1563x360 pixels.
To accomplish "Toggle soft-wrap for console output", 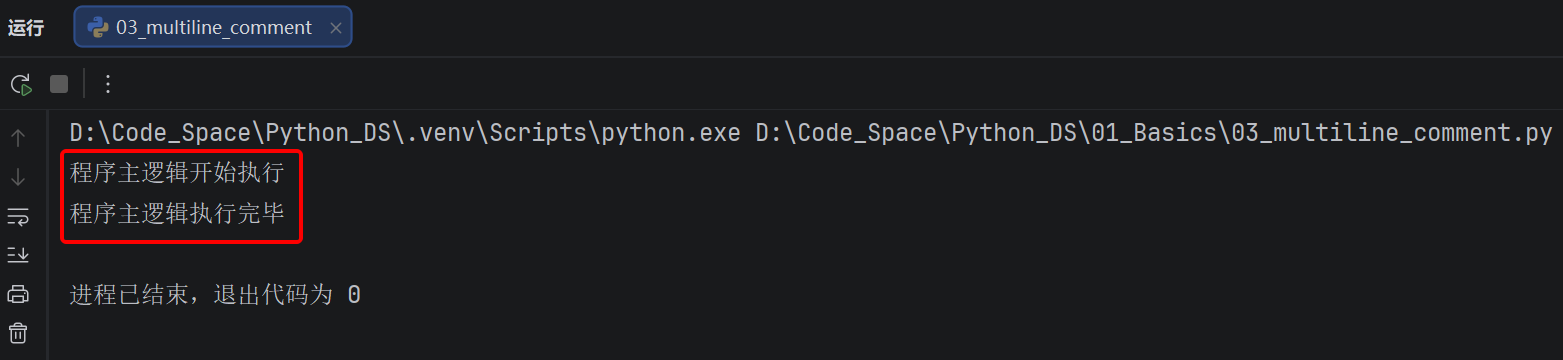I will [x=18, y=216].
